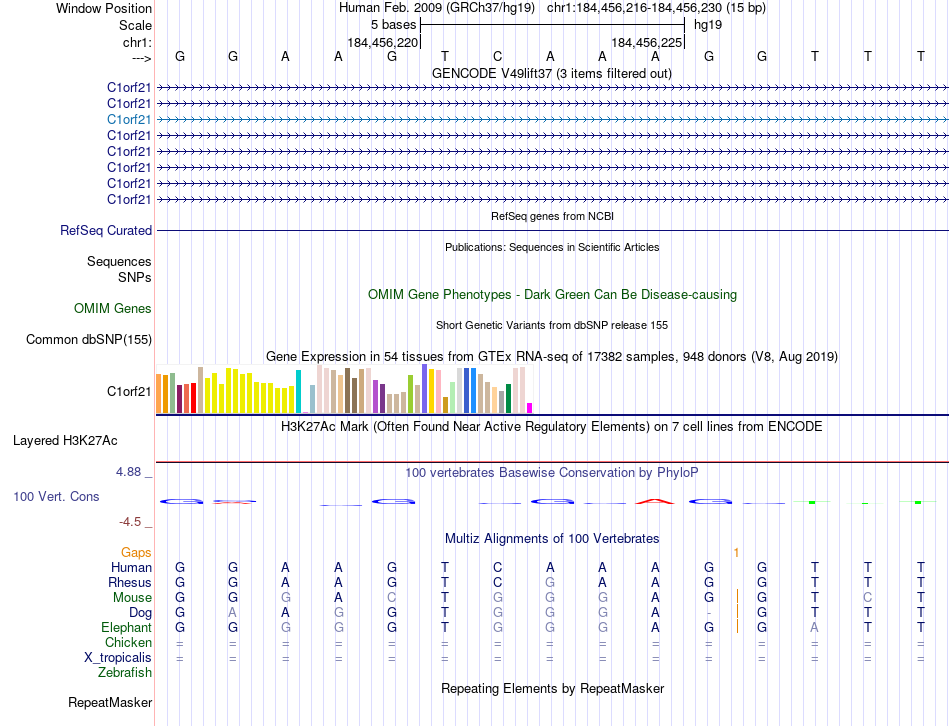
Task: Click the H3K27Ac Mark ENCODE track title
Action: [x=551, y=427]
